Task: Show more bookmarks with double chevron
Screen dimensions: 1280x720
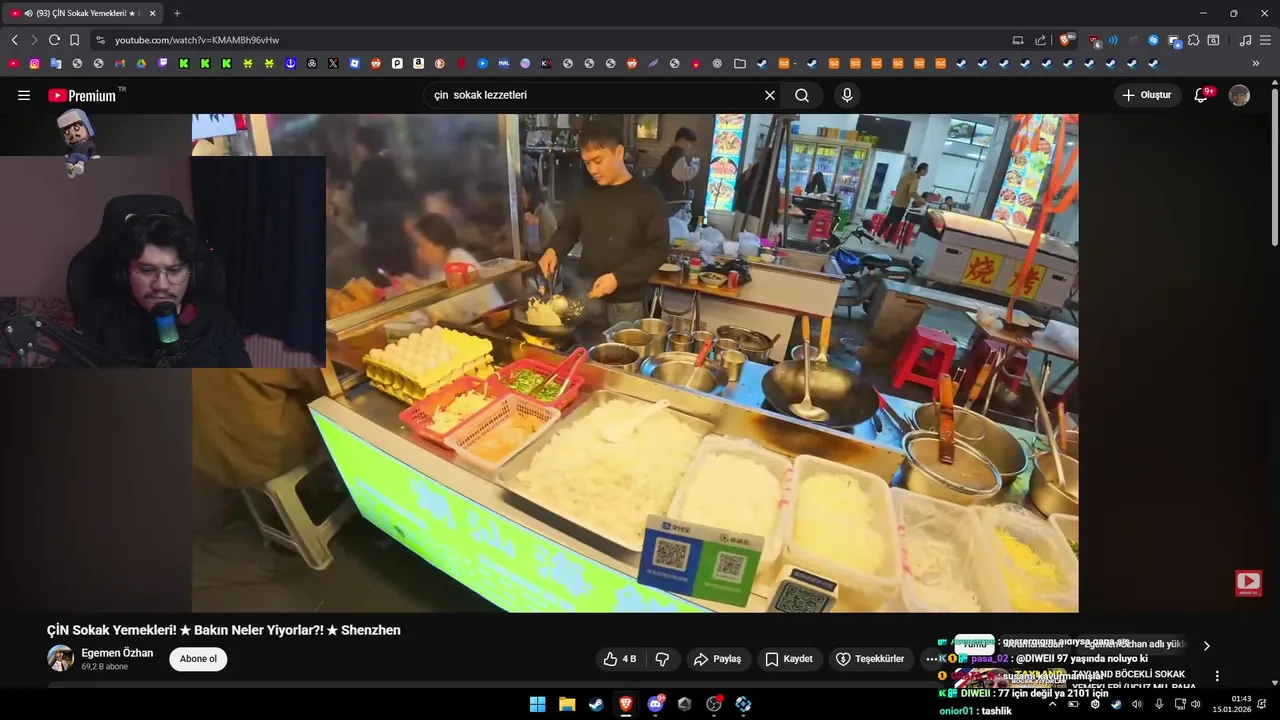Action: (1255, 63)
